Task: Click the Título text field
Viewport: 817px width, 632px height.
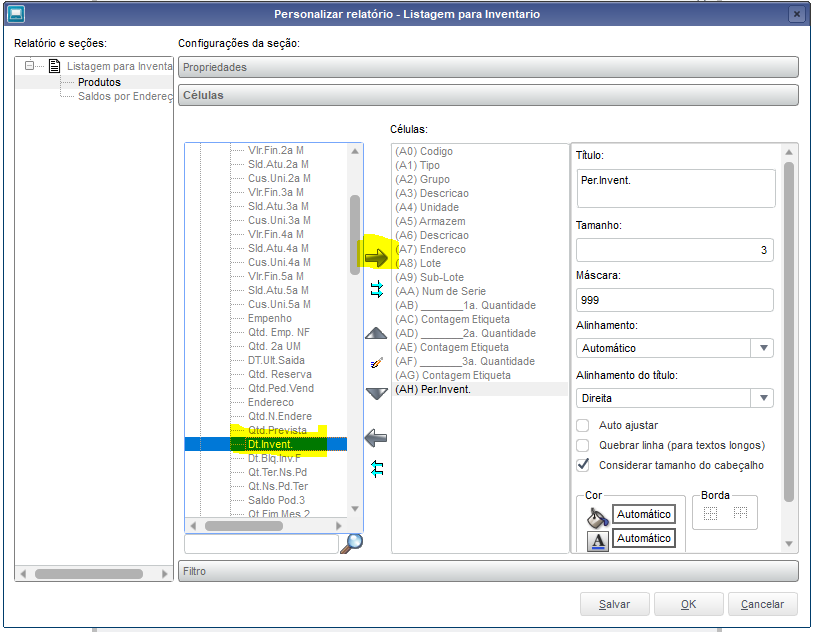Action: pyautogui.click(x=676, y=189)
